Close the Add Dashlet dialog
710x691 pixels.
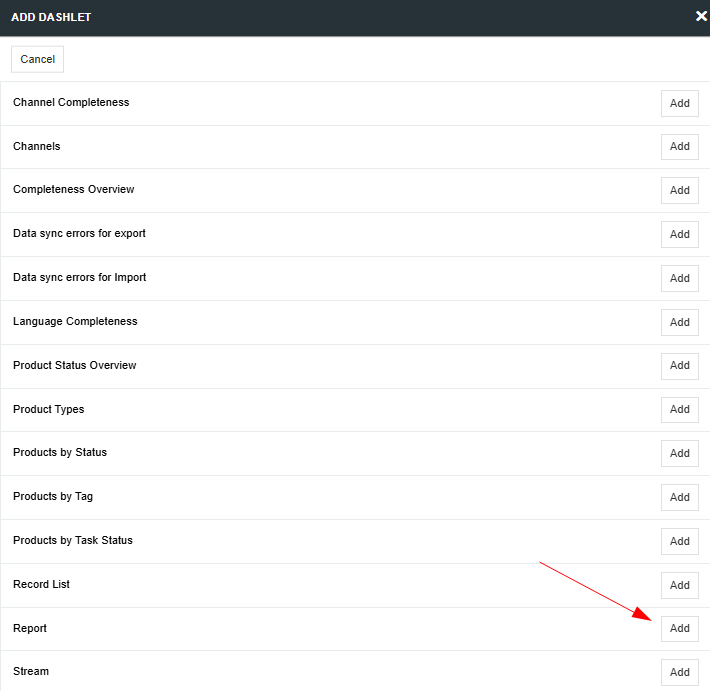(701, 17)
